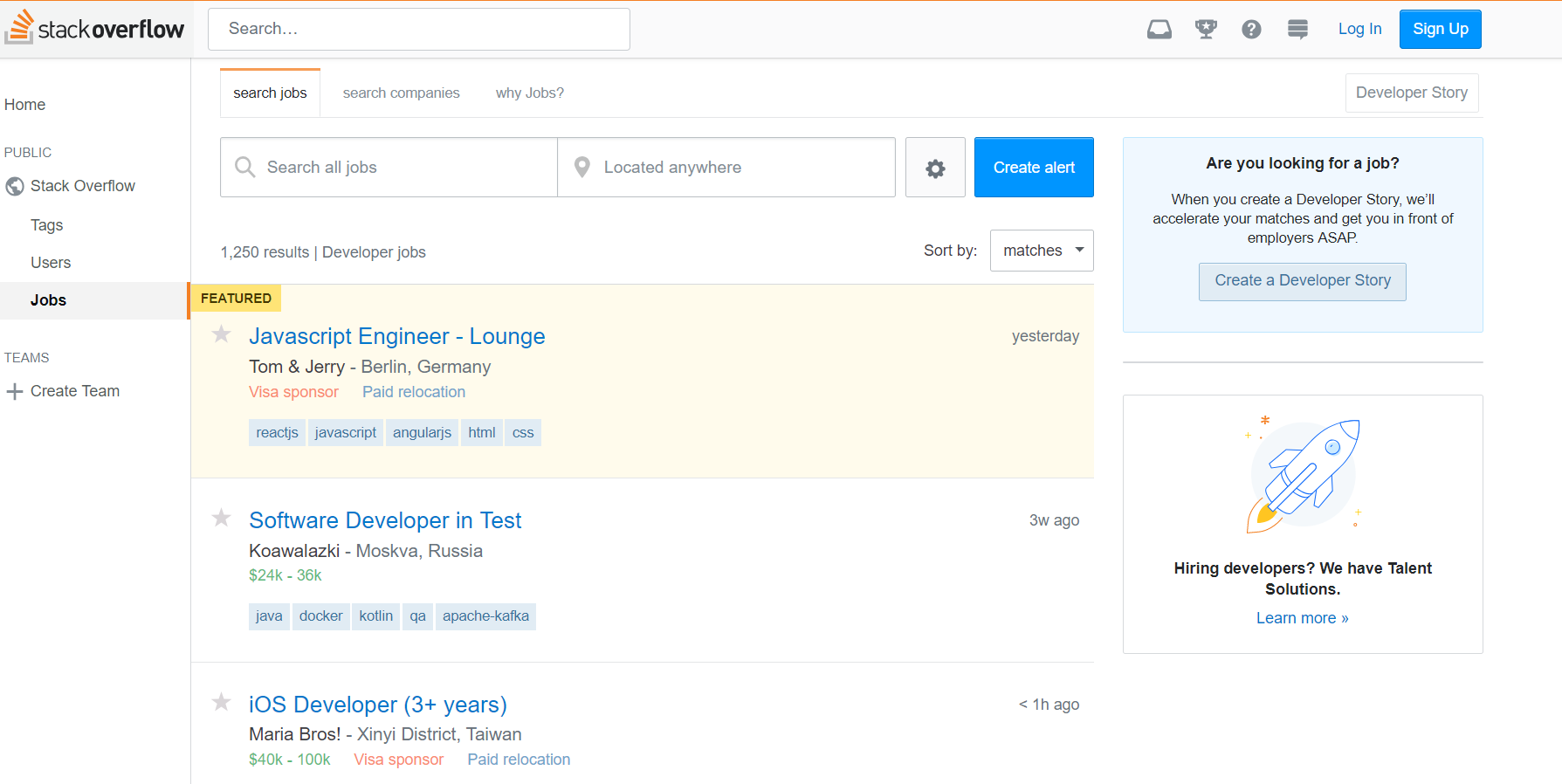This screenshot has height=784, width=1562.
Task: Open the why Jobs? tab
Action: [x=530, y=93]
